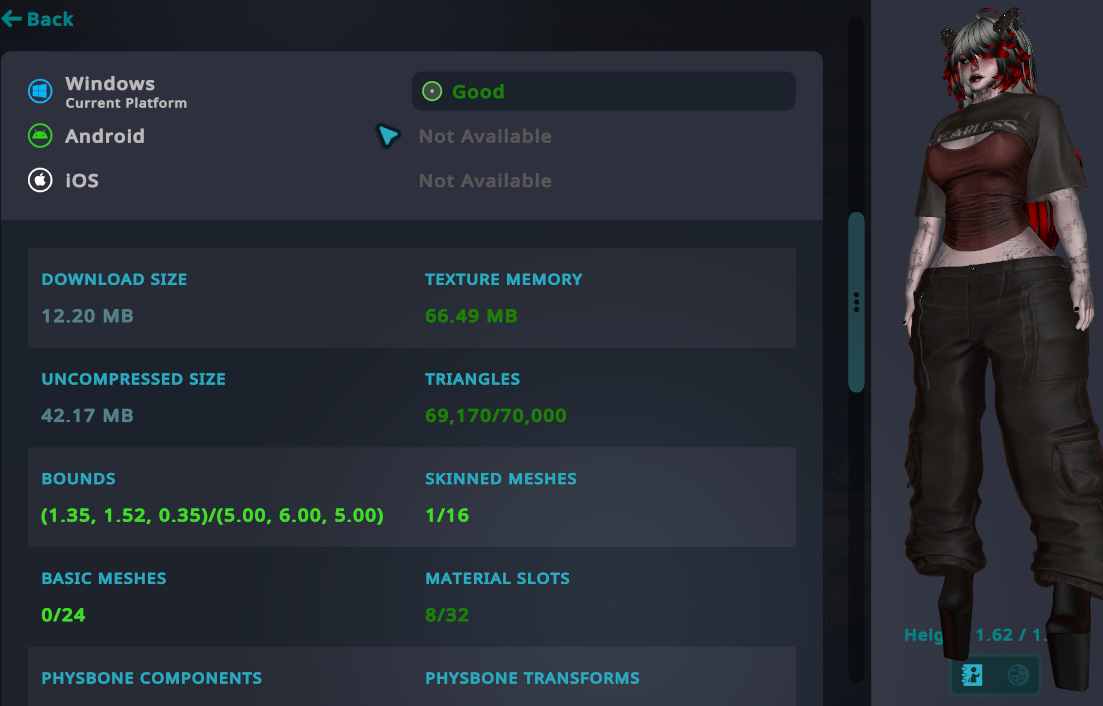The width and height of the screenshot is (1103, 706).
Task: Click the UNCOMPRESSED SIZE heading
Action: tap(134, 379)
